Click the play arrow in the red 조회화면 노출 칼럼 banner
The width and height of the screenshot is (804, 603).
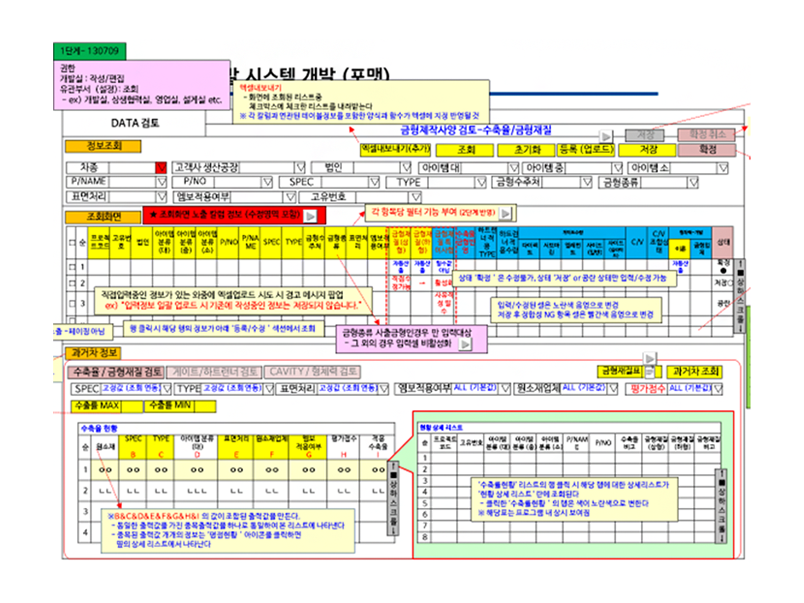(311, 216)
